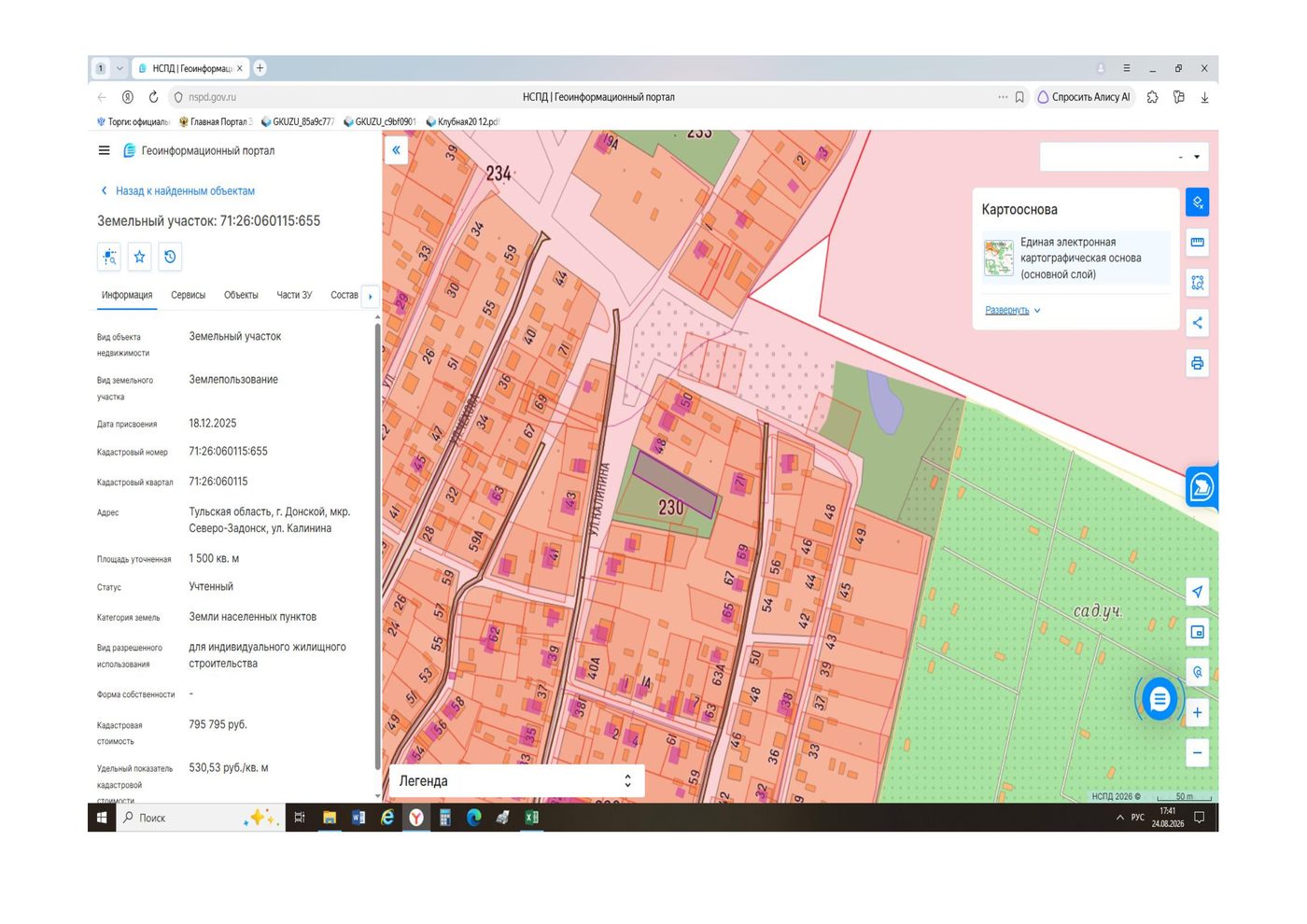
Task: Click the share map icon
Action: pos(1197,323)
